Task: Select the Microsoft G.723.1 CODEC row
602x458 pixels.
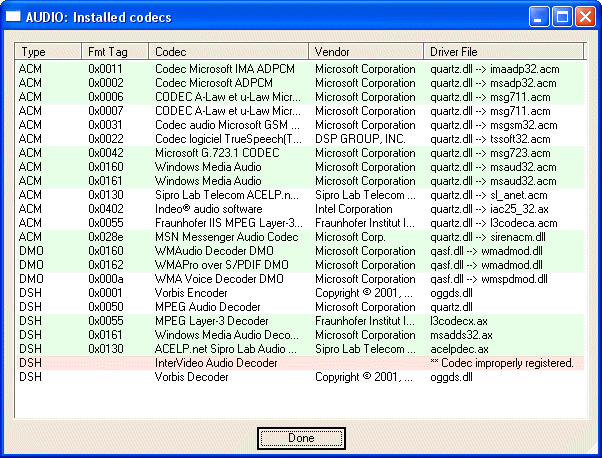Action: (x=300, y=153)
